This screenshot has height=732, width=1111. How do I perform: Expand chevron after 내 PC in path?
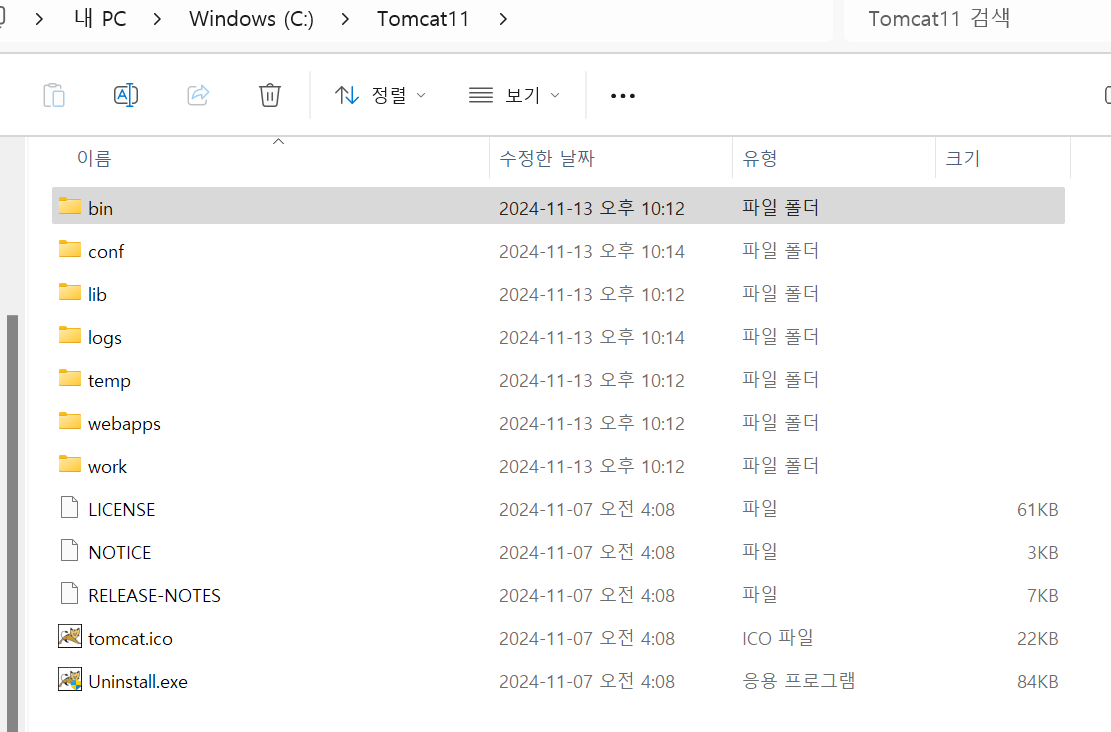click(x=157, y=19)
